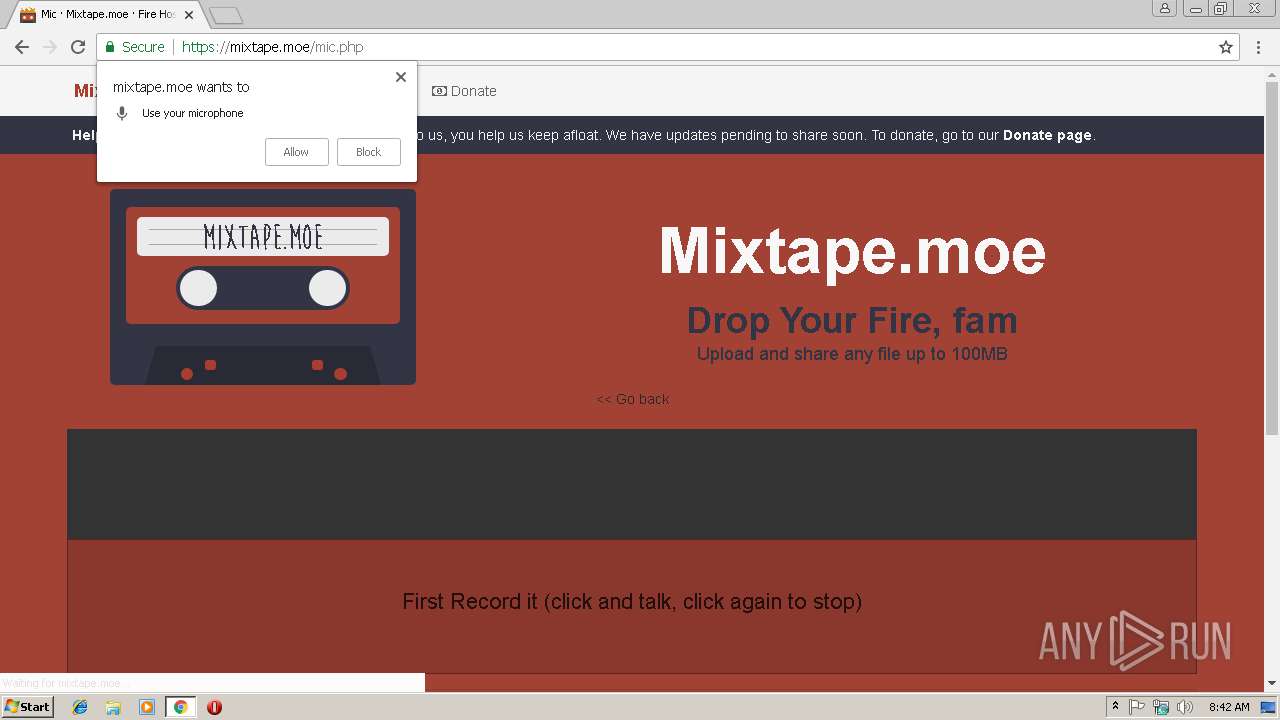Launch Internet Explorer from the taskbar
Image resolution: width=1280 pixels, height=720 pixels.
click(80, 707)
